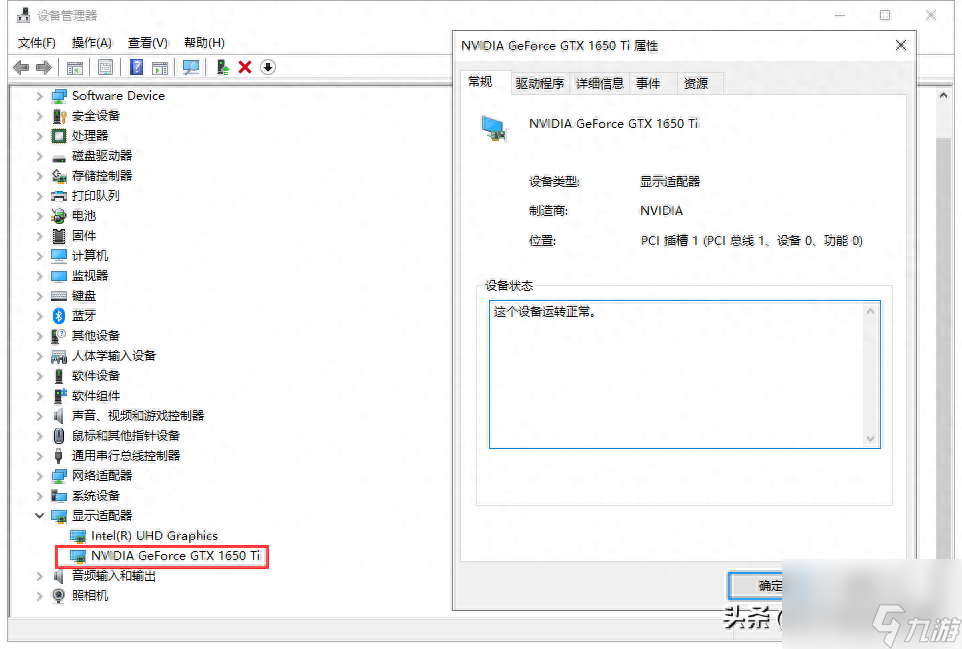Screen dimensions: 962x649
Task: Switch to the 驱动程序 tab
Action: click(x=539, y=83)
